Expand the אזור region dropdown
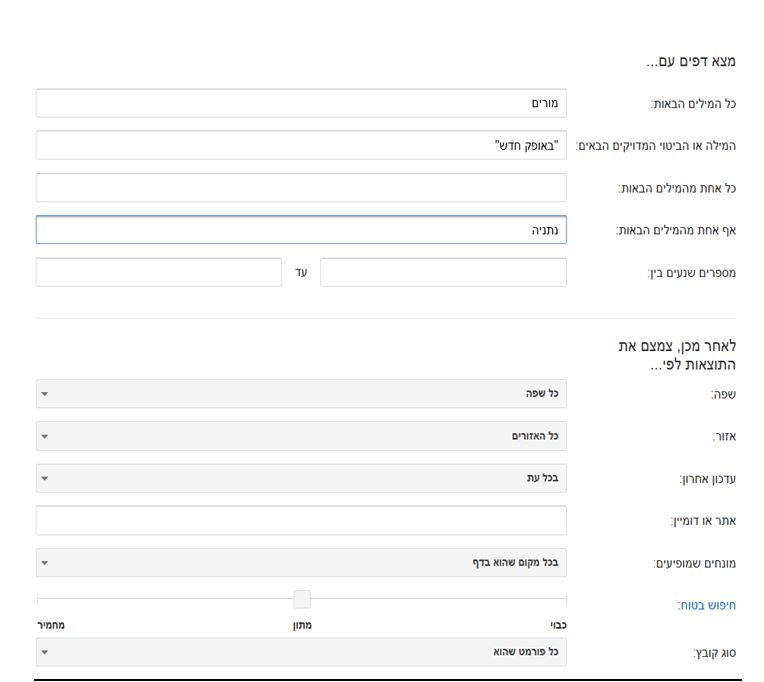Viewport: 764px width, 682px height. point(301,436)
